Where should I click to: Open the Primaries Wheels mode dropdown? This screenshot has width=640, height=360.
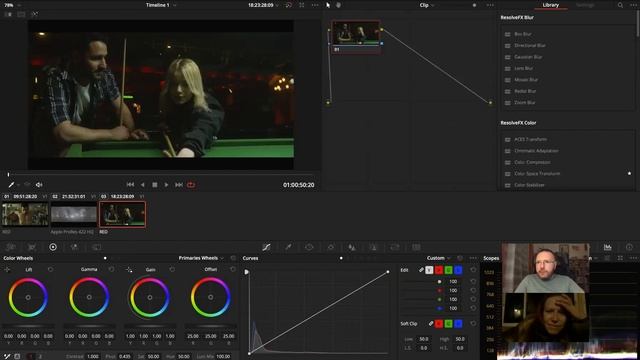coord(201,258)
